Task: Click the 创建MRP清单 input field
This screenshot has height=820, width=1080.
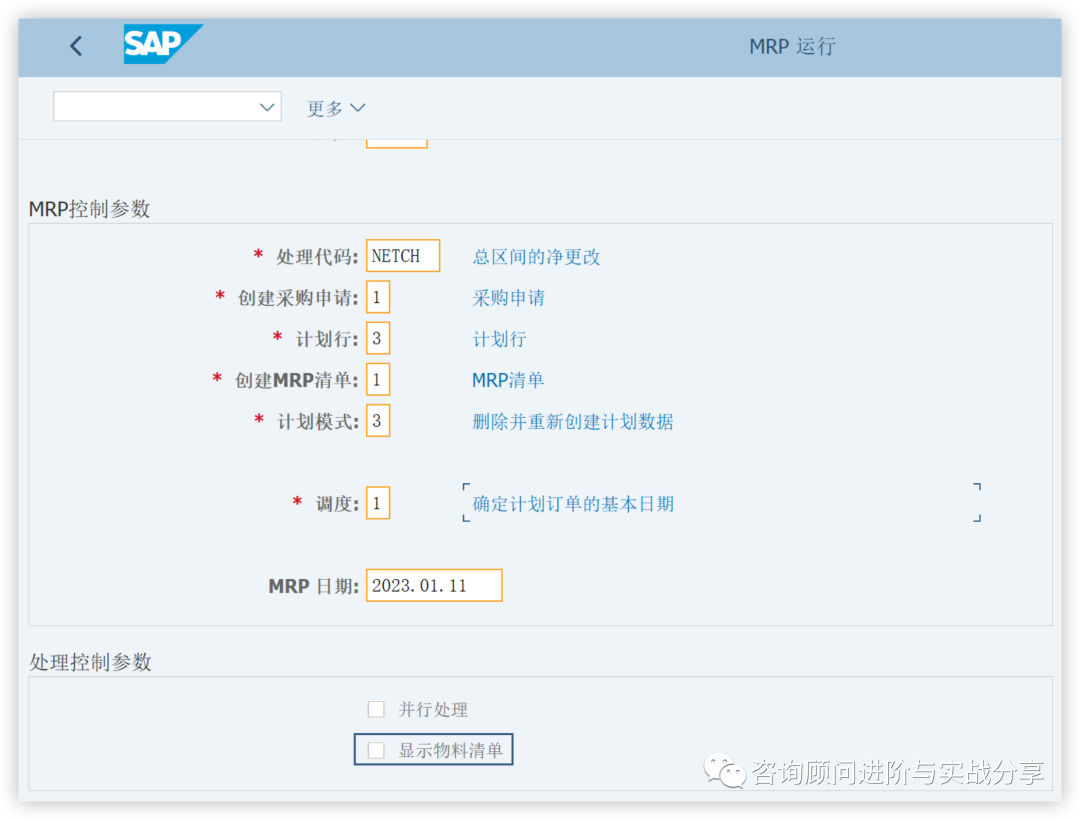Action: click(x=377, y=380)
